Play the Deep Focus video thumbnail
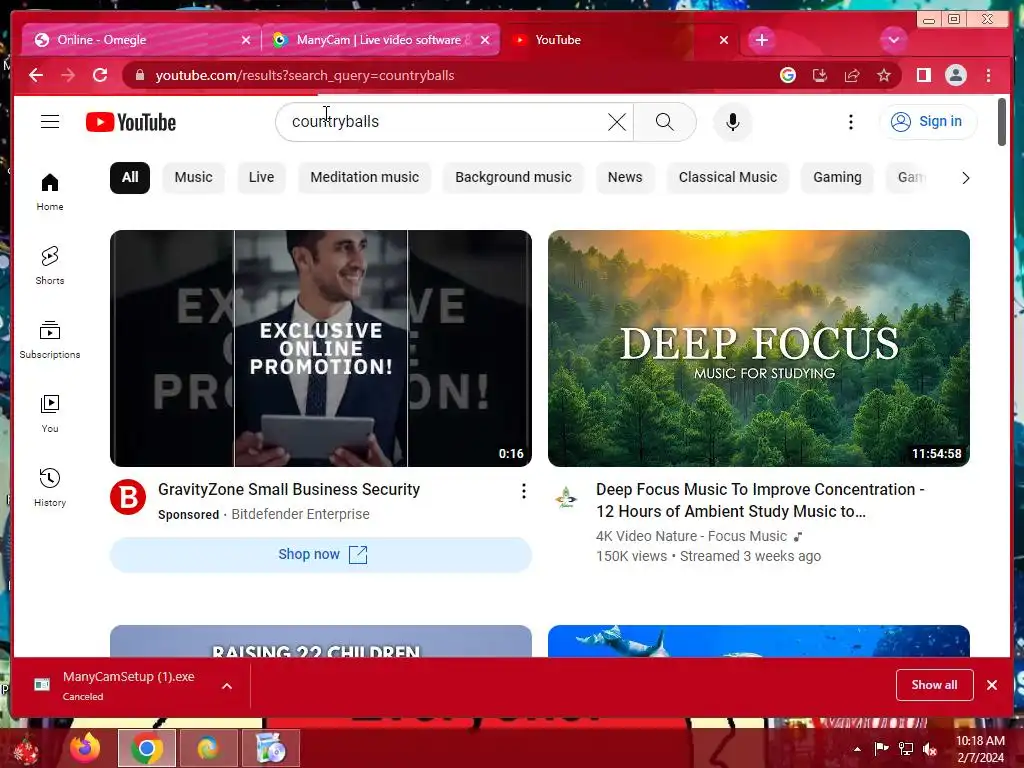Image resolution: width=1024 pixels, height=768 pixels. pos(759,348)
